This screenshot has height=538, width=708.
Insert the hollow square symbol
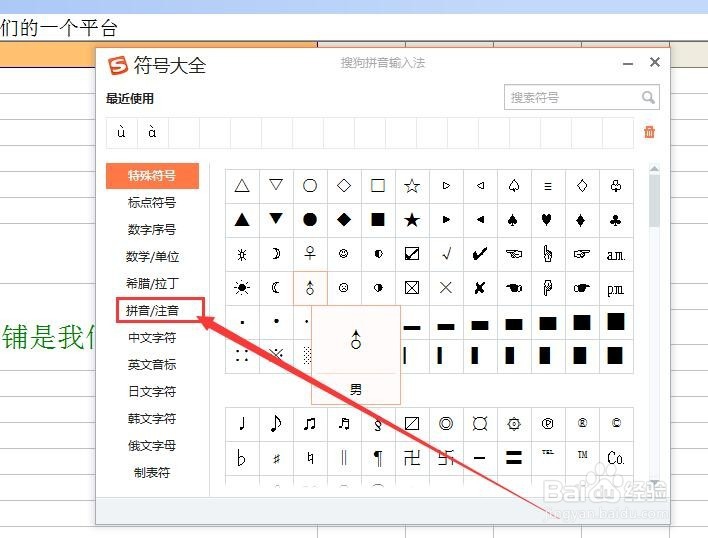point(378,186)
